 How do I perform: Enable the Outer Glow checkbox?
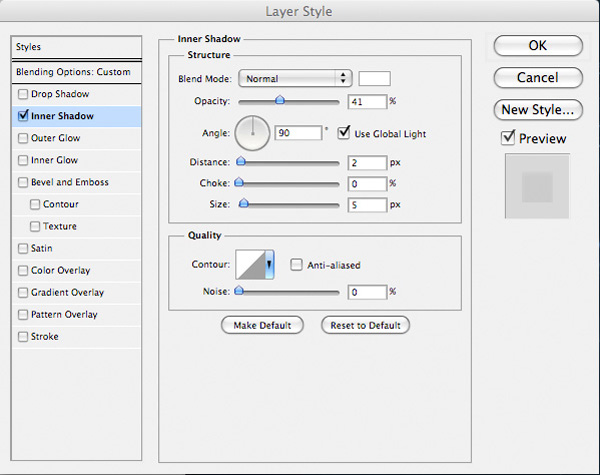23,138
